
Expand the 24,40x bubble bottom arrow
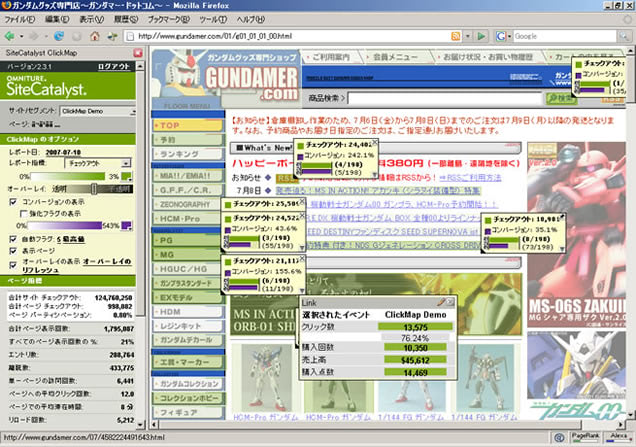[x=374, y=175]
